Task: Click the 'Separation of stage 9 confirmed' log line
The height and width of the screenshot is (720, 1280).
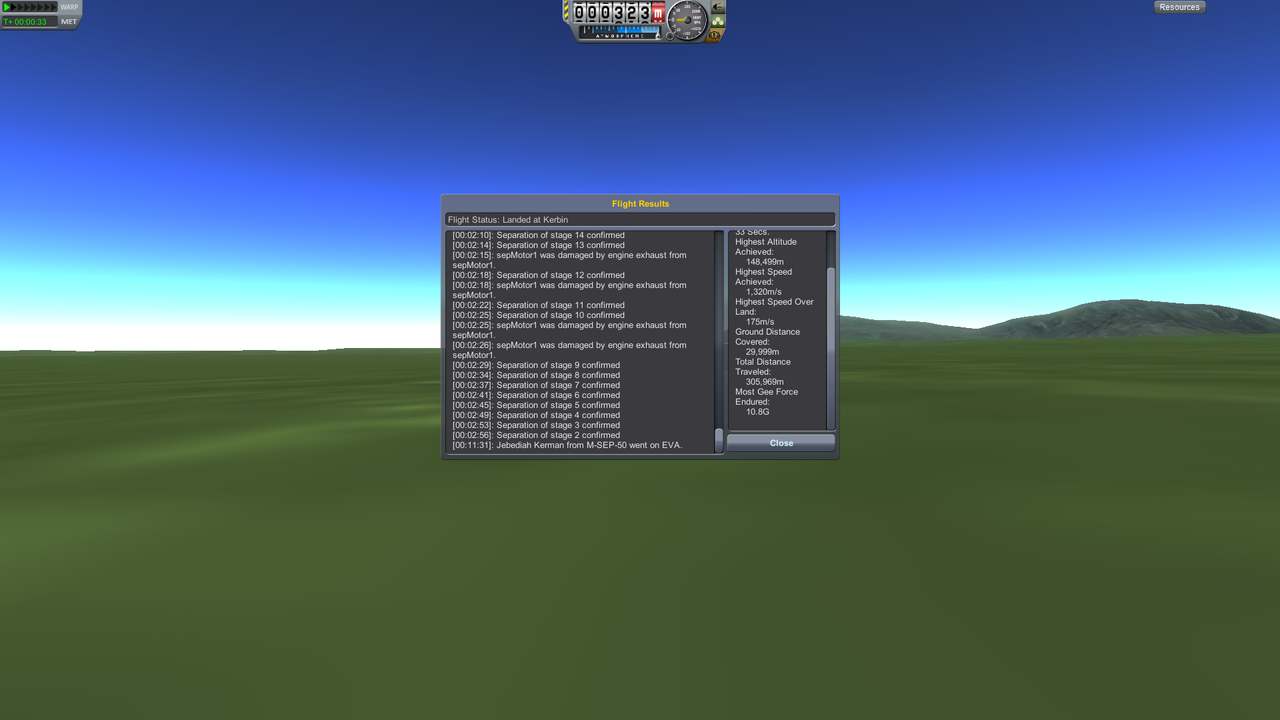Action: coord(536,365)
